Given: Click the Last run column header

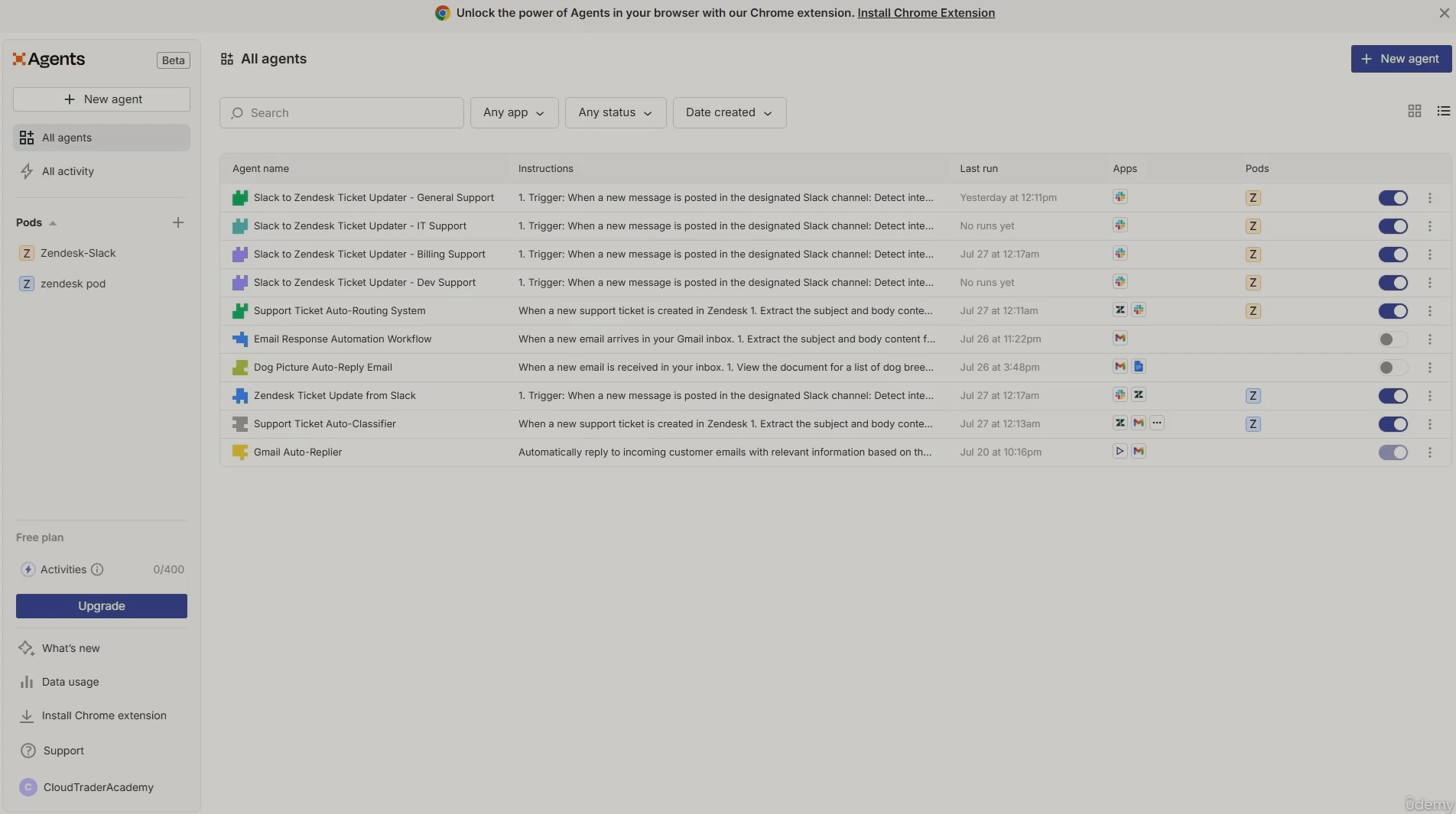Looking at the screenshot, I should tap(979, 169).
